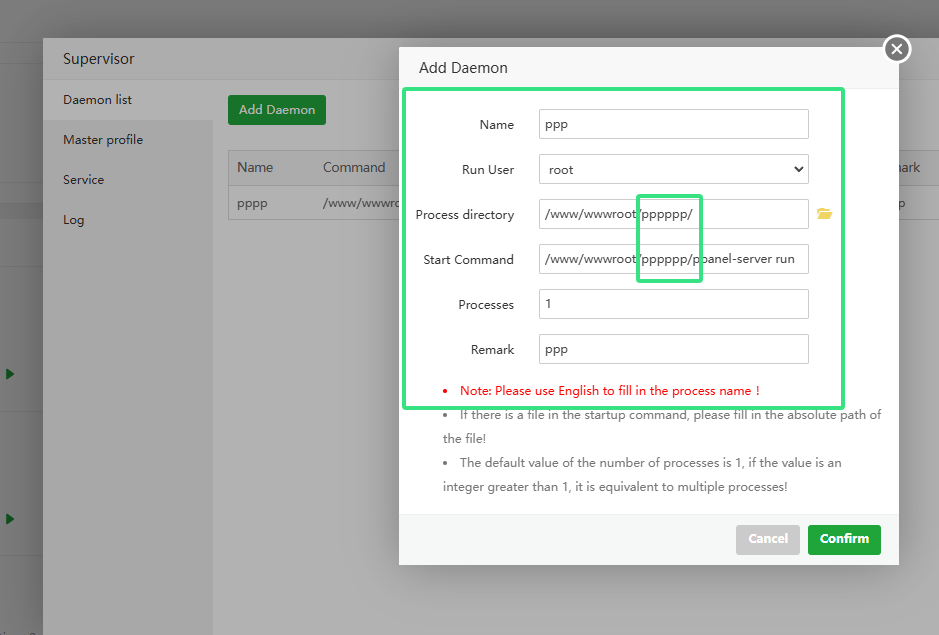Click the Name column header
The height and width of the screenshot is (635, 939).
point(255,167)
